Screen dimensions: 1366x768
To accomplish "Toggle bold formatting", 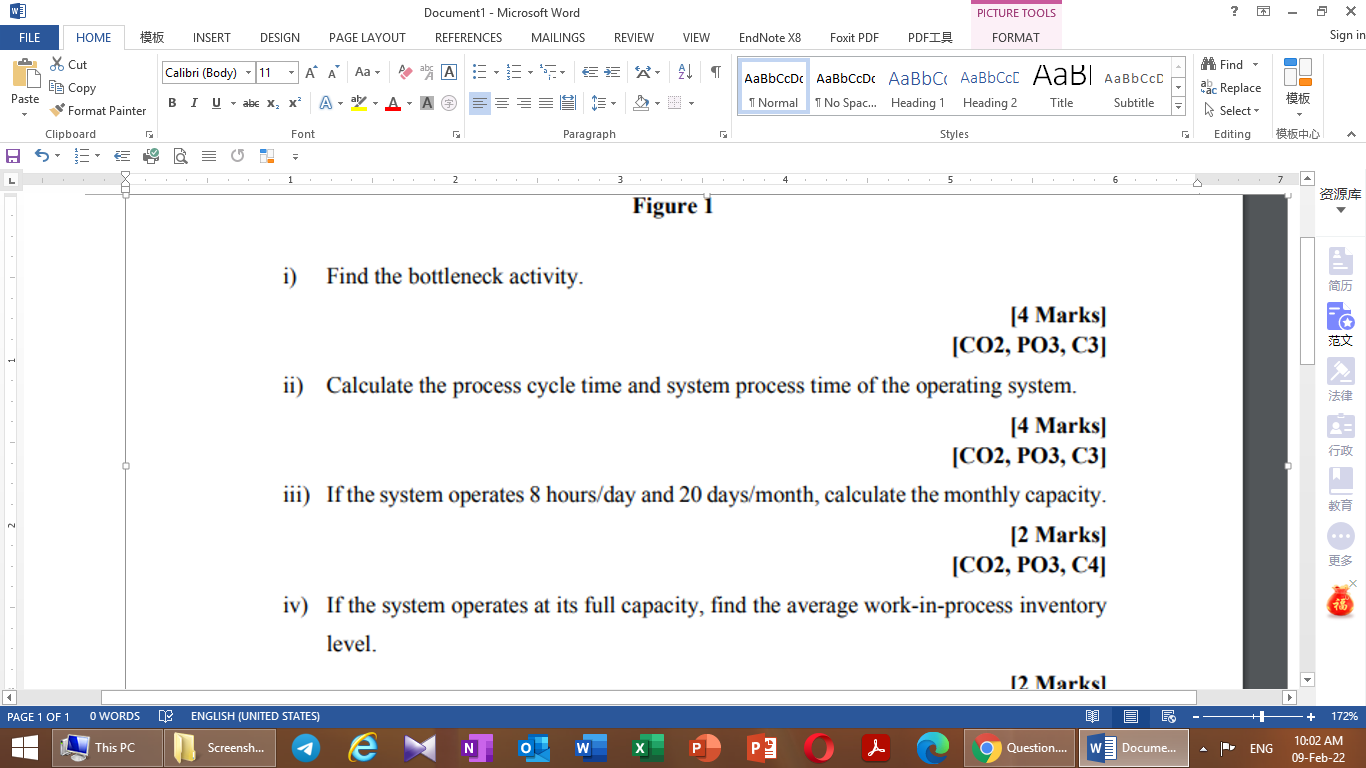I will tap(172, 103).
